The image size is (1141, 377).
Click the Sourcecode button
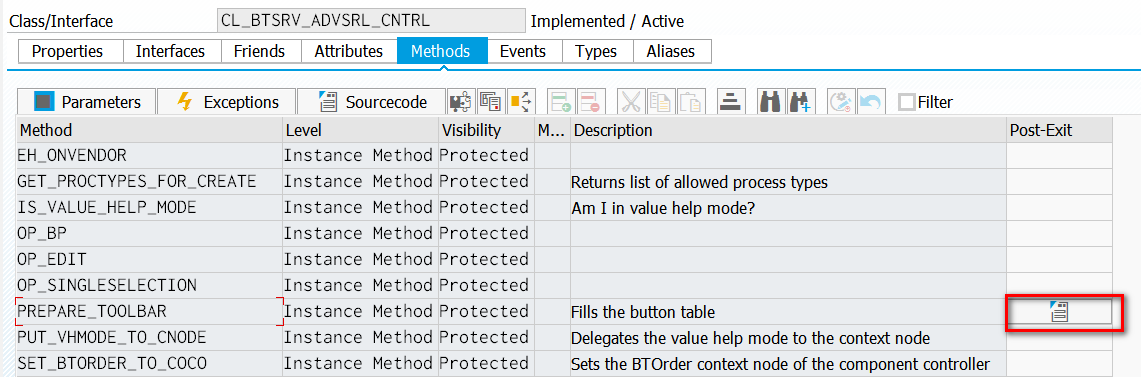[x=370, y=102]
